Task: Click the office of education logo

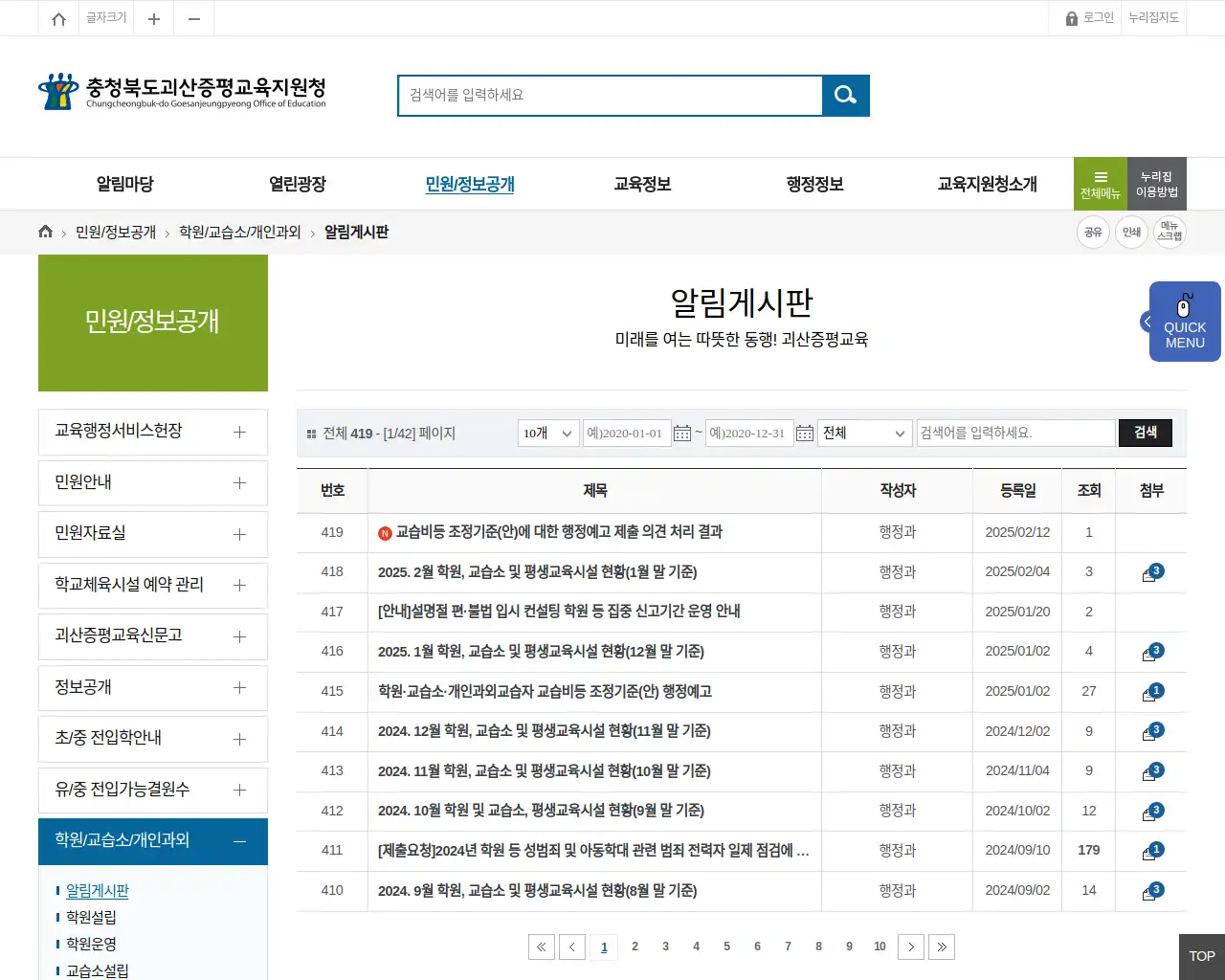Action: (x=182, y=92)
